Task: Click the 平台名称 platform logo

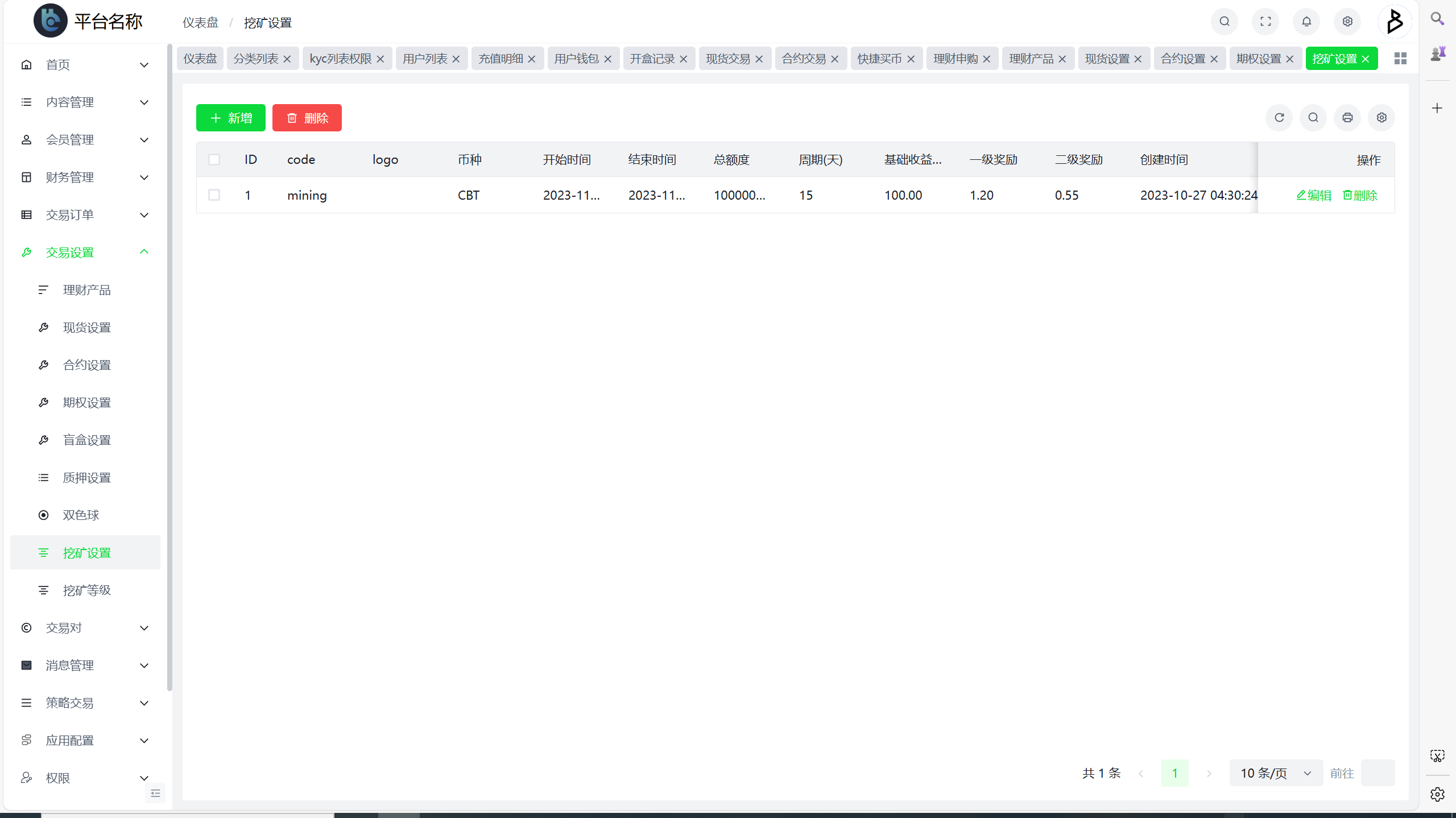Action: (x=50, y=21)
